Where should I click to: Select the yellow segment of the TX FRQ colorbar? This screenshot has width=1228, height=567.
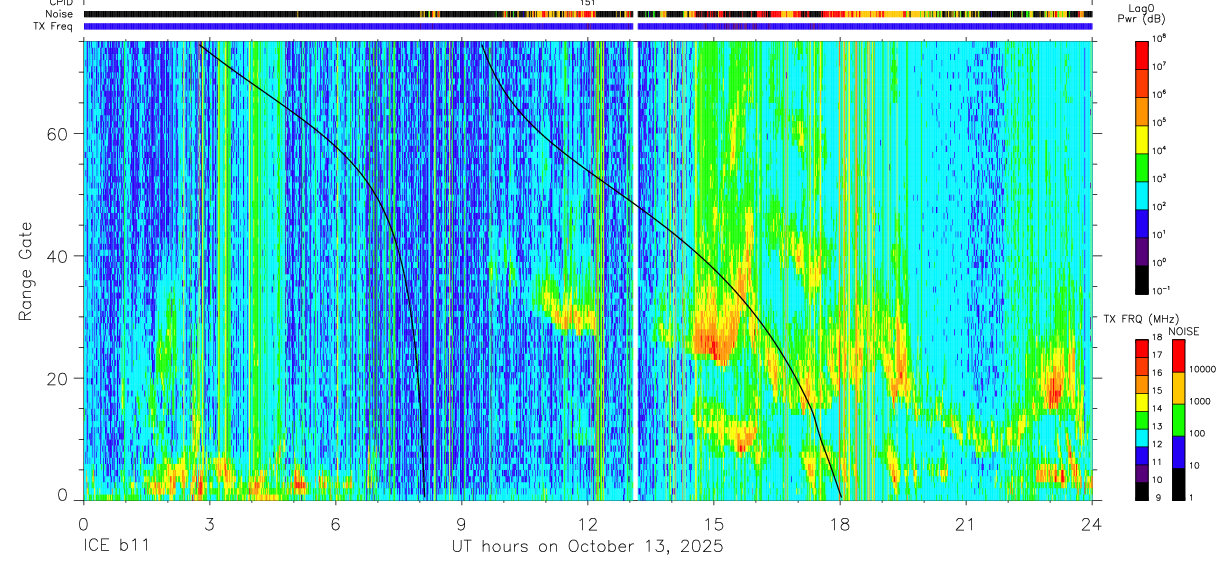[x=1141, y=401]
